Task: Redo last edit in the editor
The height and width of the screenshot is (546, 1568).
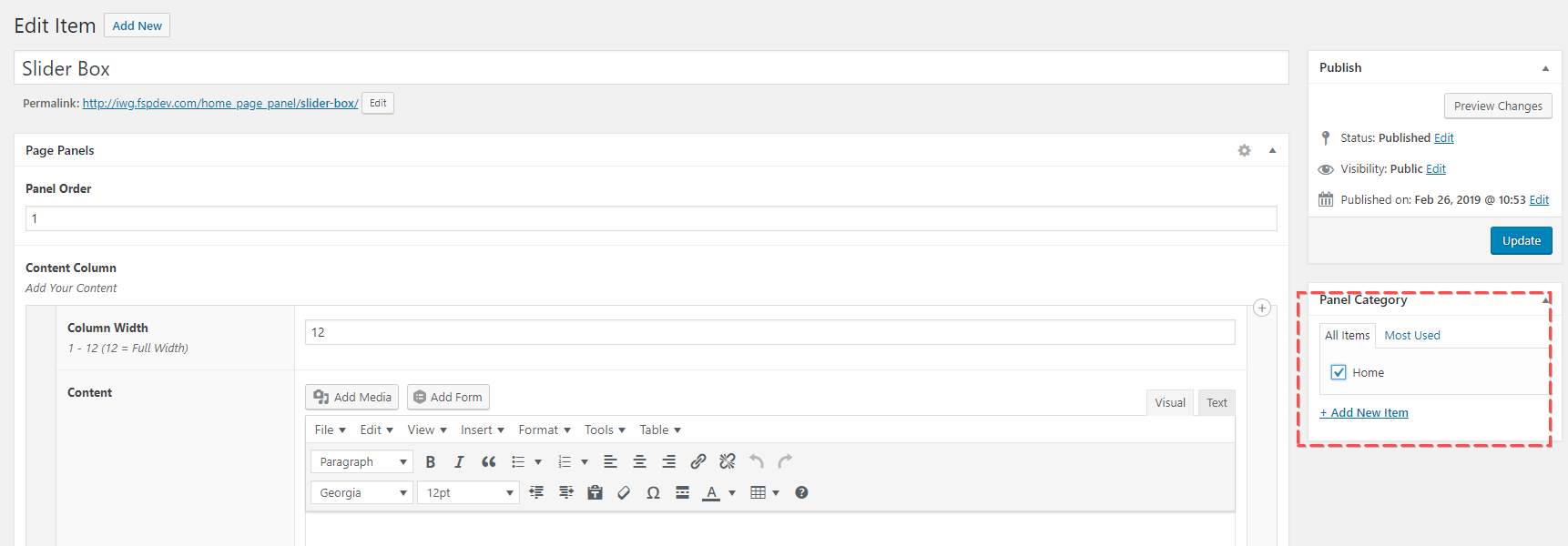Action: pyautogui.click(x=786, y=461)
